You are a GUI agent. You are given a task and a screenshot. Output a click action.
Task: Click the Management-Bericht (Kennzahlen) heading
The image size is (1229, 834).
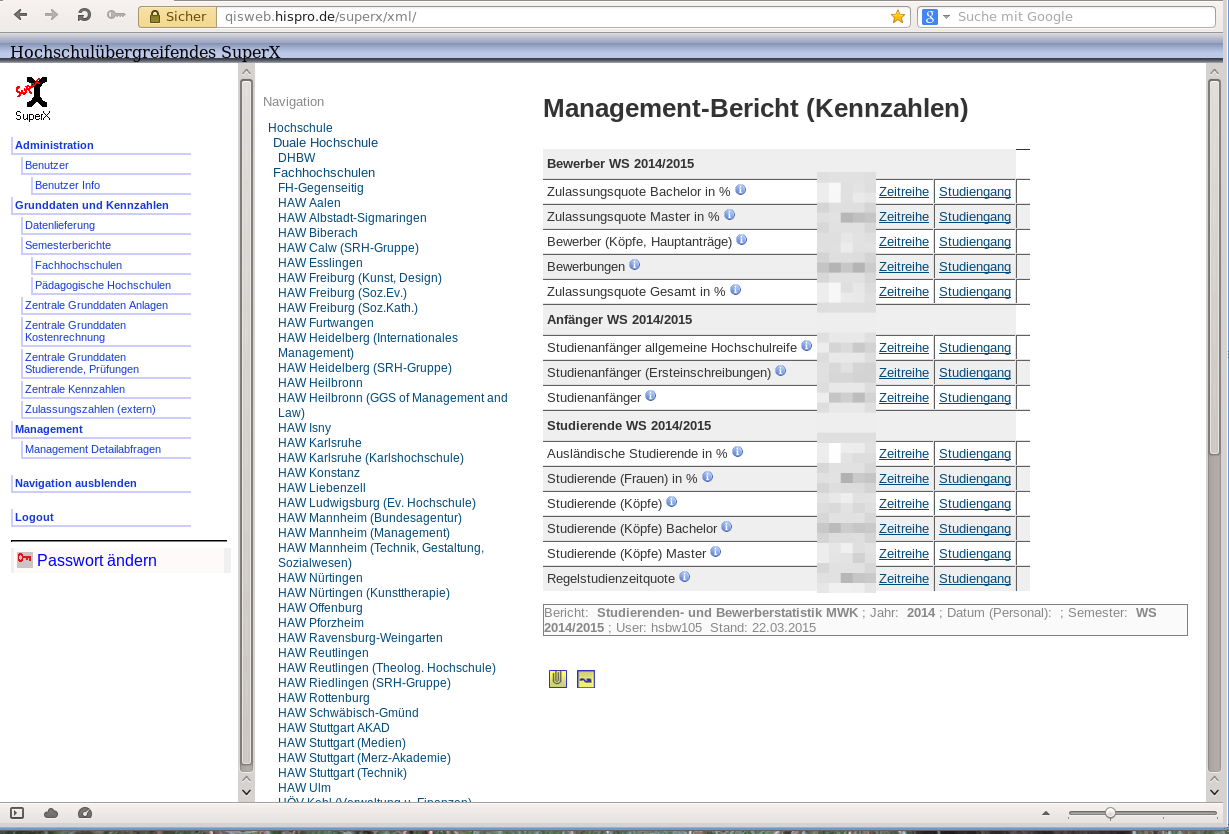[x=756, y=109]
